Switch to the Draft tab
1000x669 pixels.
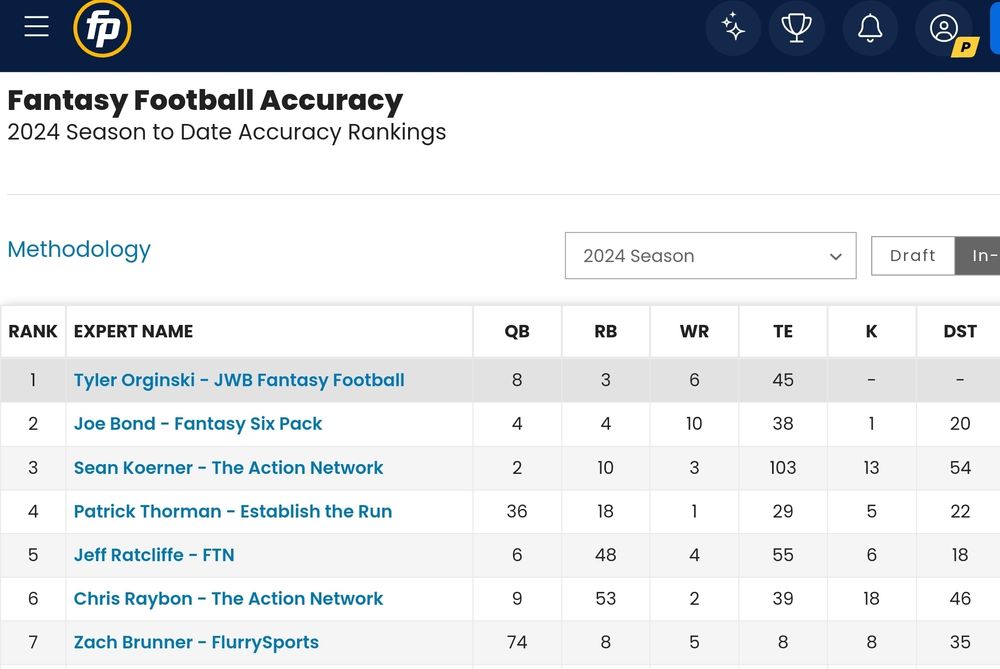913,256
